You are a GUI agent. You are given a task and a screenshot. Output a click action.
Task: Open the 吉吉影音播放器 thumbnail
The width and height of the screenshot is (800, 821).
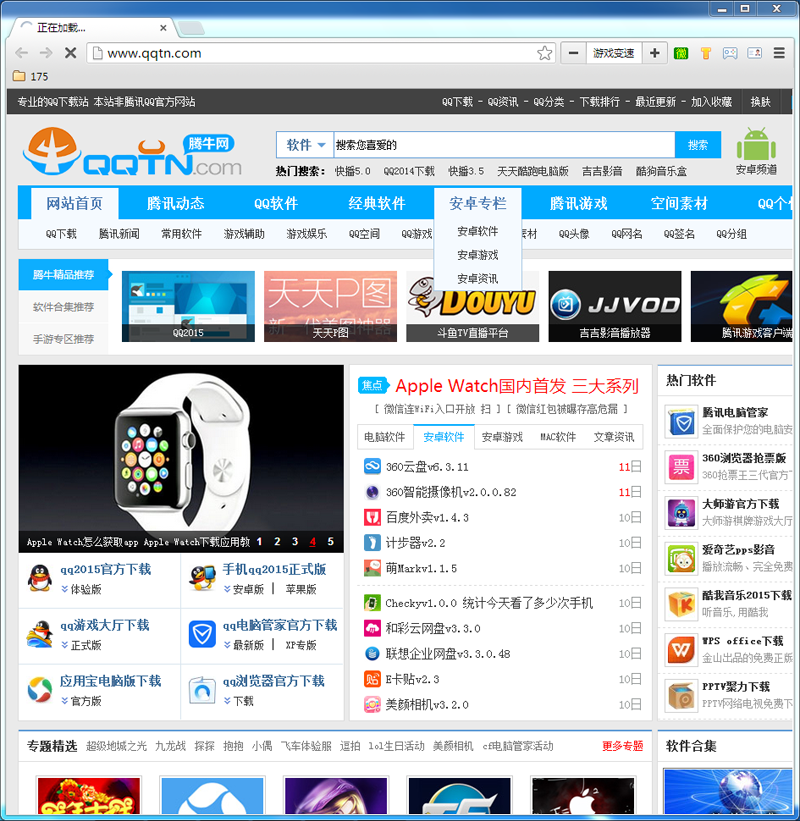(x=615, y=306)
